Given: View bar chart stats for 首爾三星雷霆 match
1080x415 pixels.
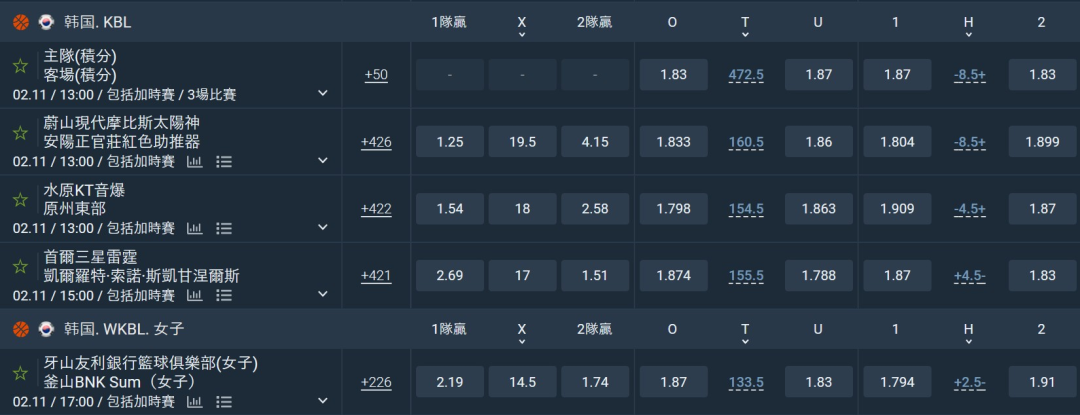Looking at the screenshot, I should [194, 295].
